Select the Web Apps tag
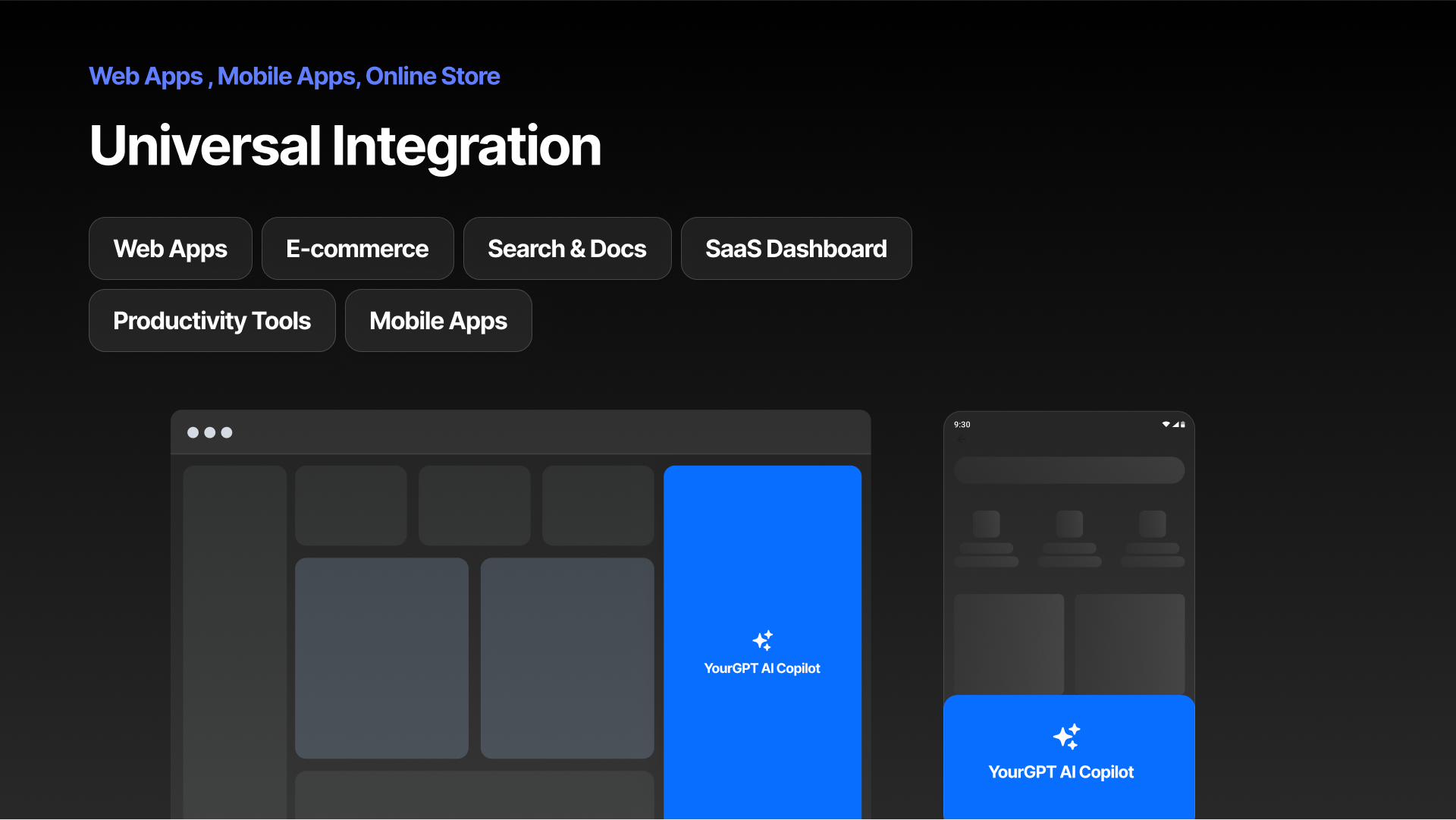 point(170,249)
